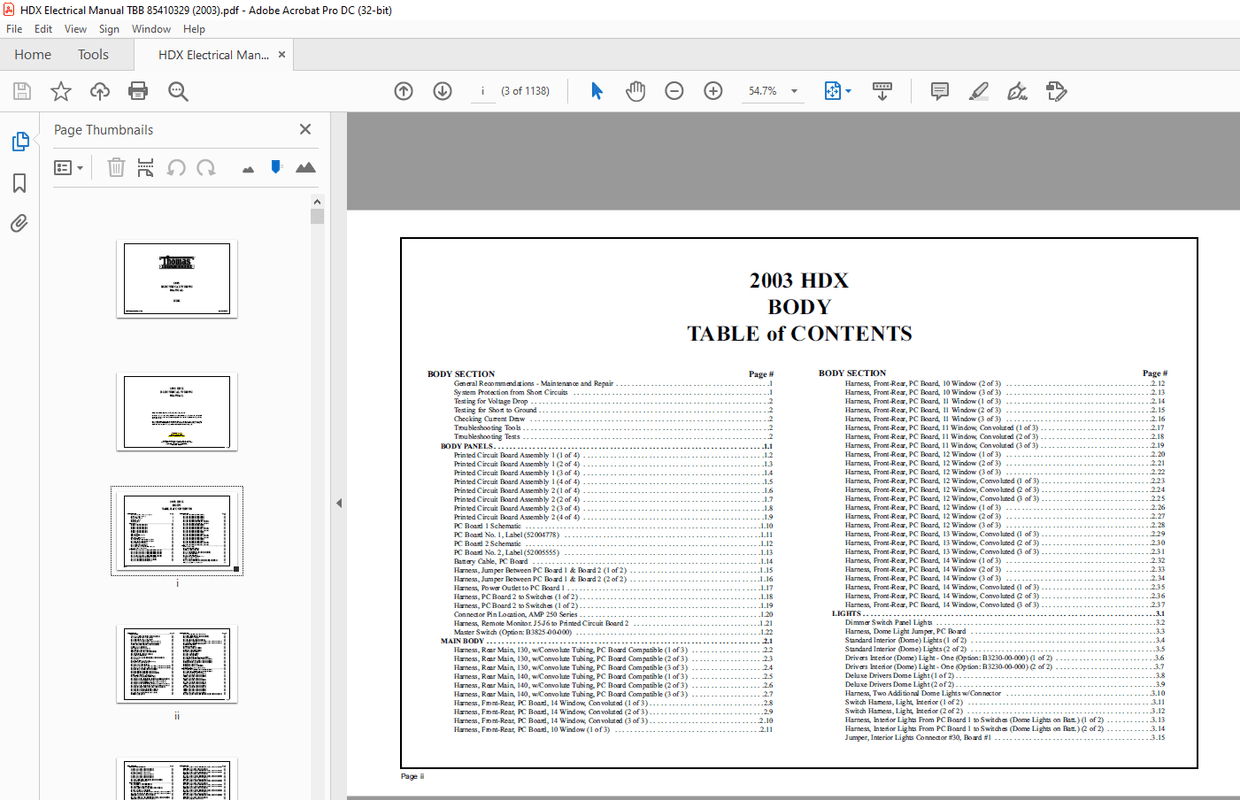
Task: Save the PDF file
Action: 21,90
